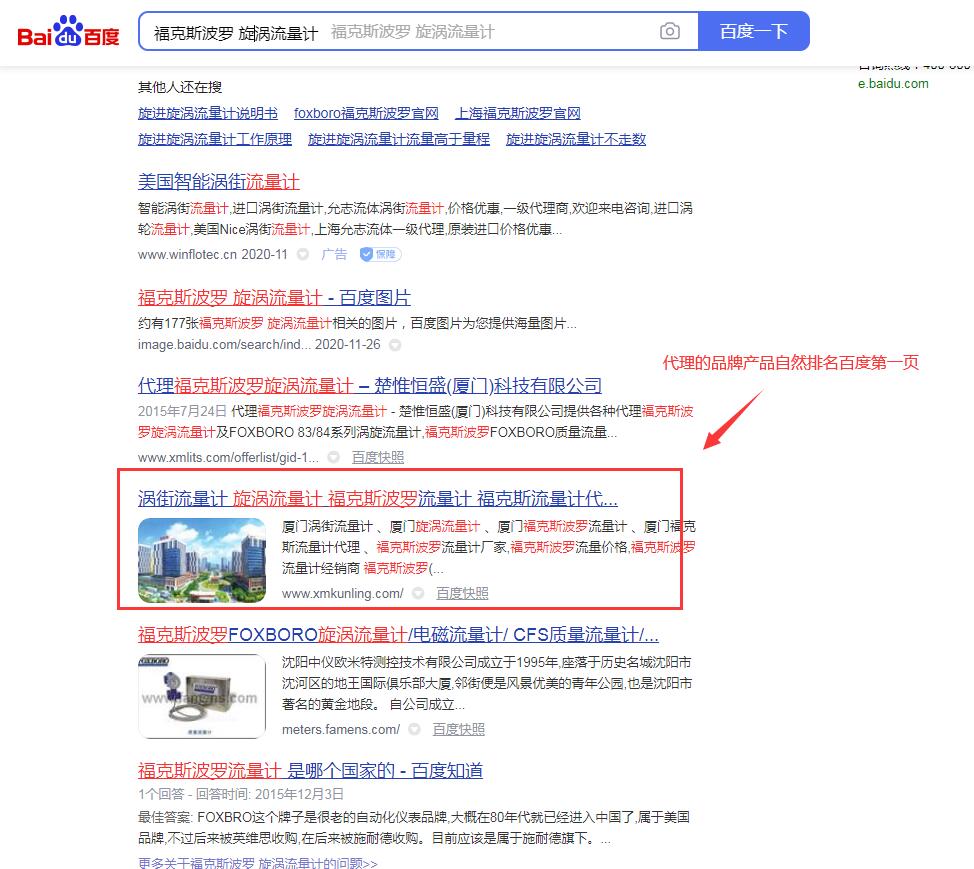Open the 上海福克斯波罗官网 related search
The image size is (974, 869).
coord(517,113)
